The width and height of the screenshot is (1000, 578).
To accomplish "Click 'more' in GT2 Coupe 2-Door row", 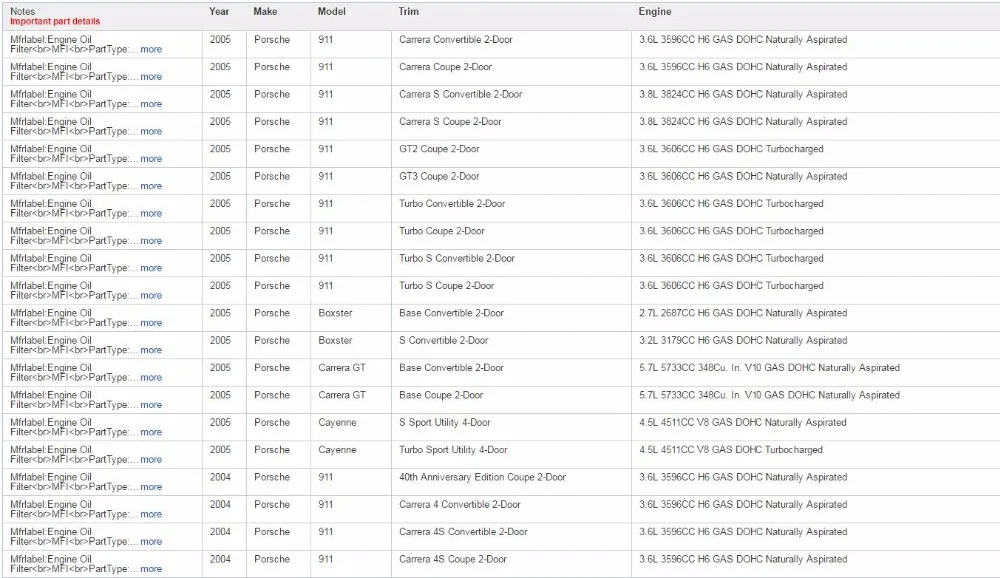I will pos(151,159).
